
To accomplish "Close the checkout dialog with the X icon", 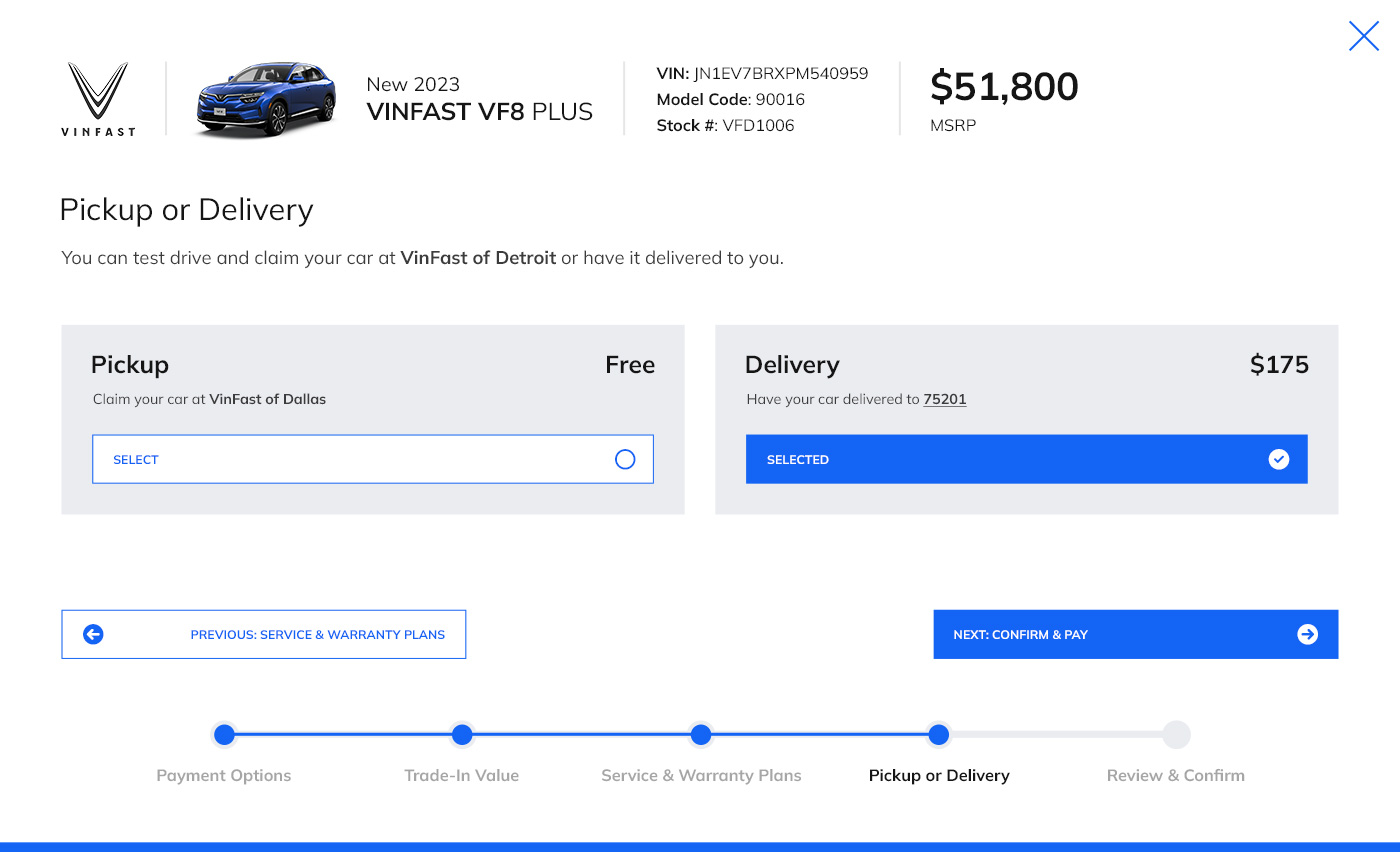I will (1364, 36).
